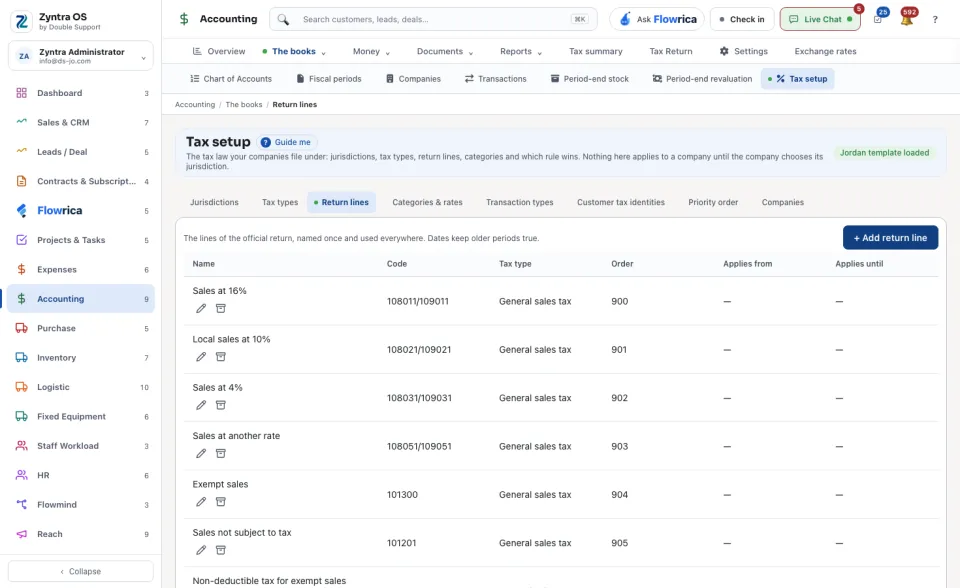Click the help question mark icon
The width and height of the screenshot is (960, 588).
pyautogui.click(x=935, y=20)
